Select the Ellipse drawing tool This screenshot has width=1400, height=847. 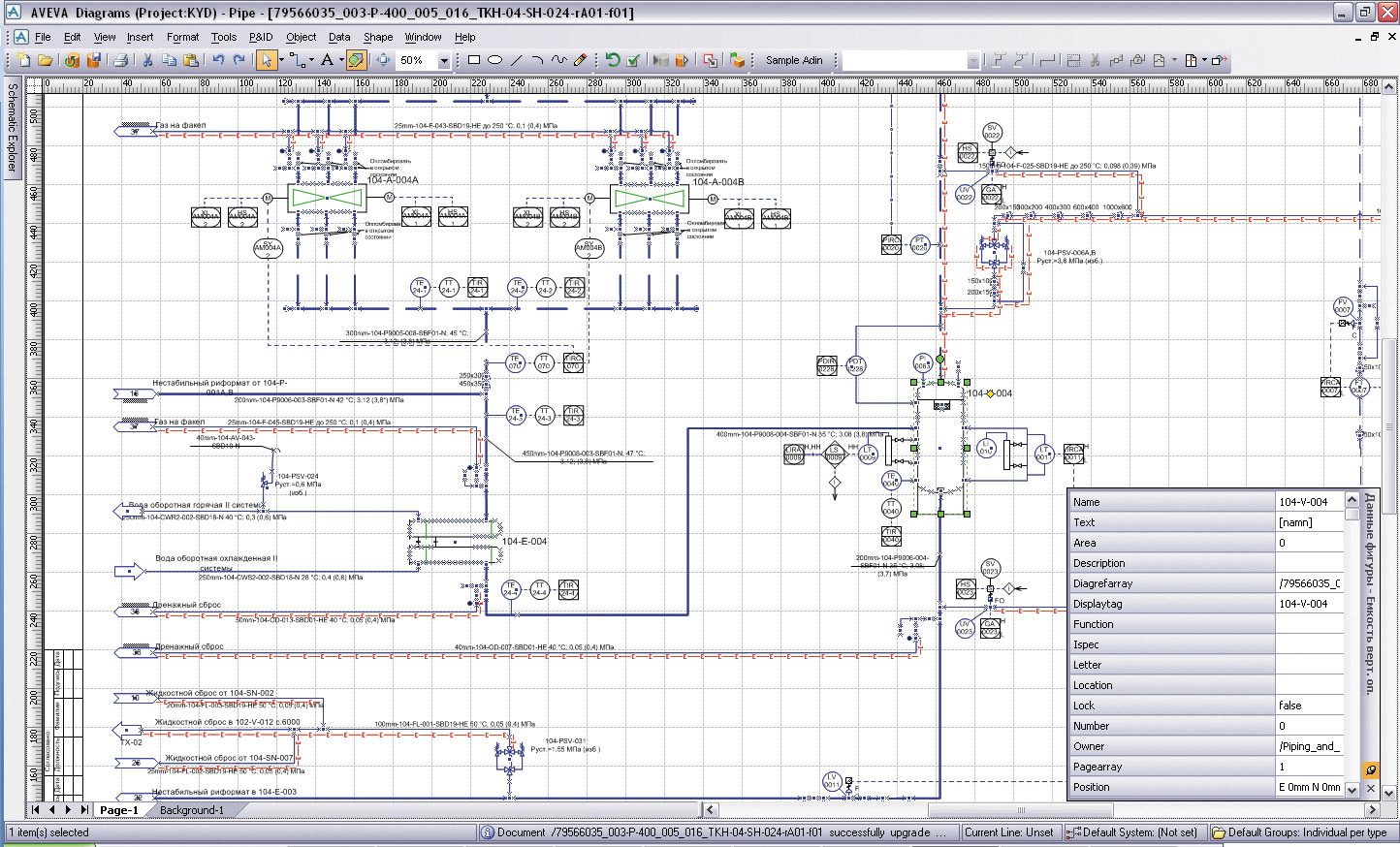494,60
